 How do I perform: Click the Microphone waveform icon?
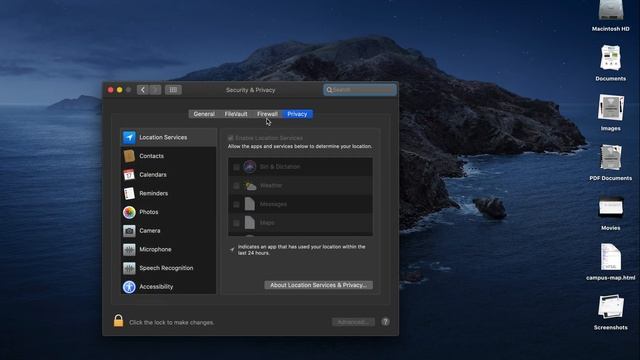coord(129,249)
